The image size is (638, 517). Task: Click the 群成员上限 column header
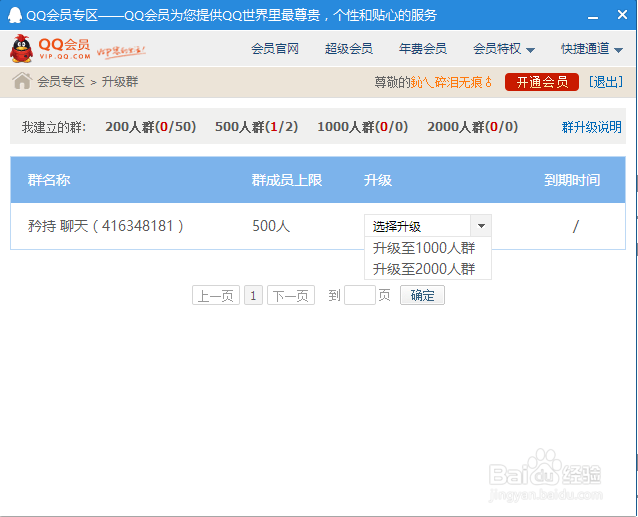[x=286, y=180]
